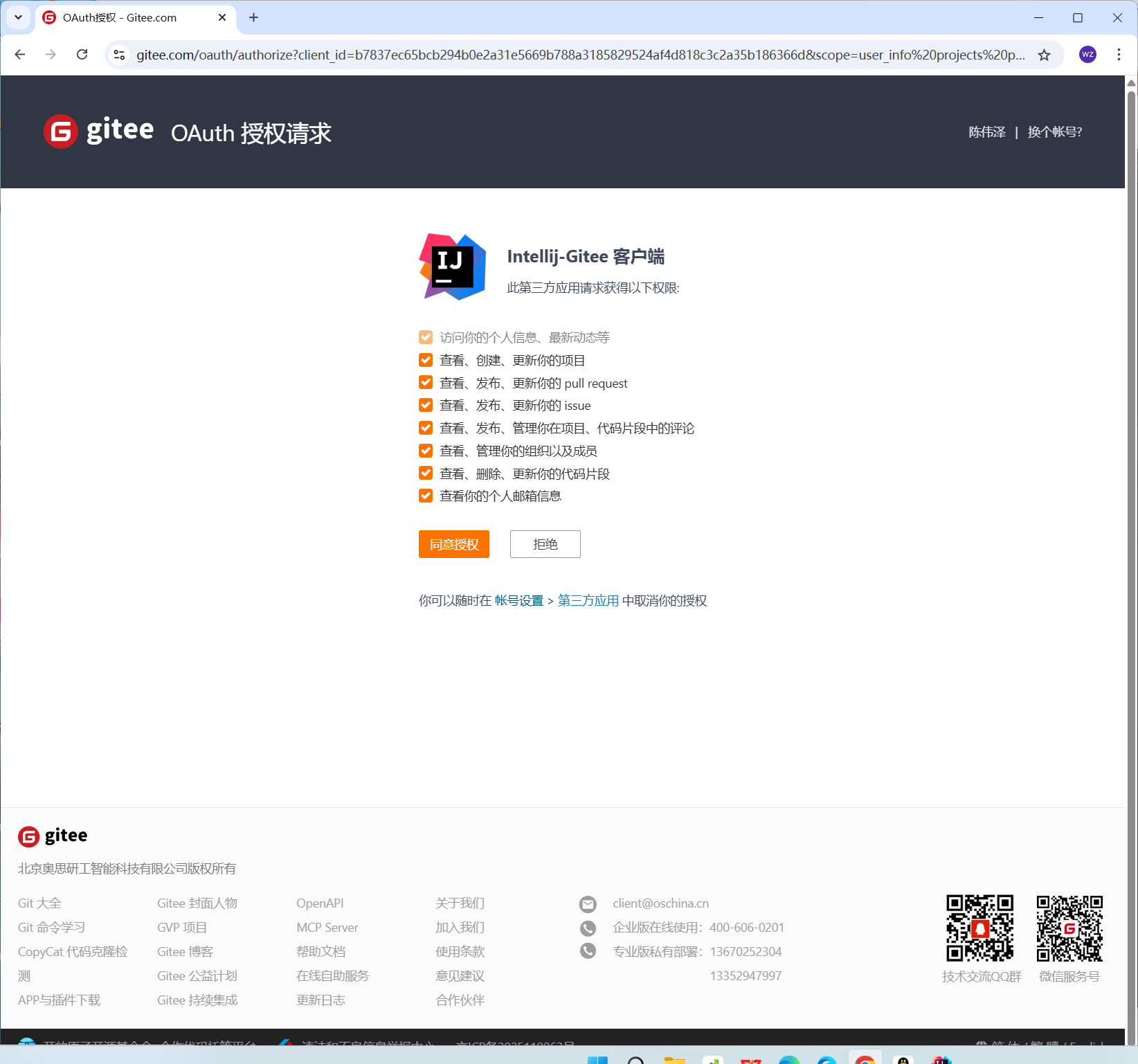
Task: Click client@oschina.cn email address
Action: click(x=660, y=903)
